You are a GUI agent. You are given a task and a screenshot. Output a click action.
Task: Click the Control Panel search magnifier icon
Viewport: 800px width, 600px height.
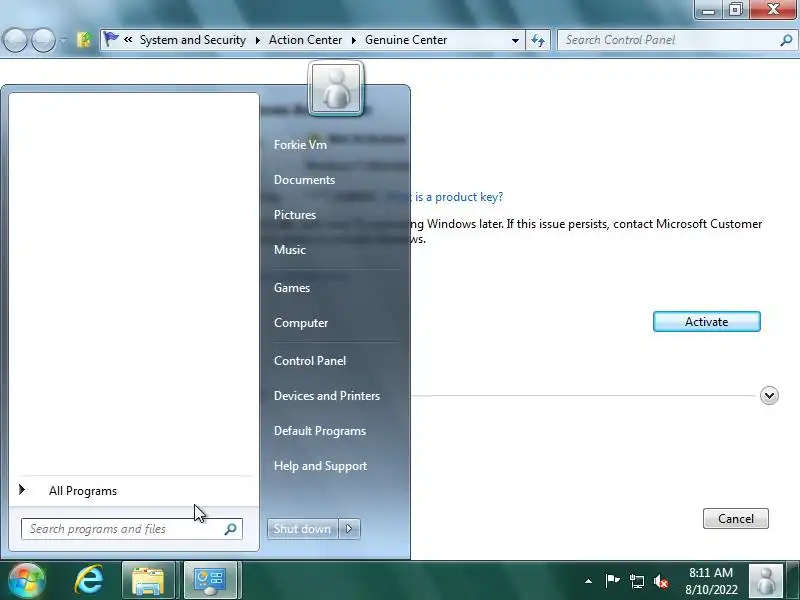[x=786, y=40]
